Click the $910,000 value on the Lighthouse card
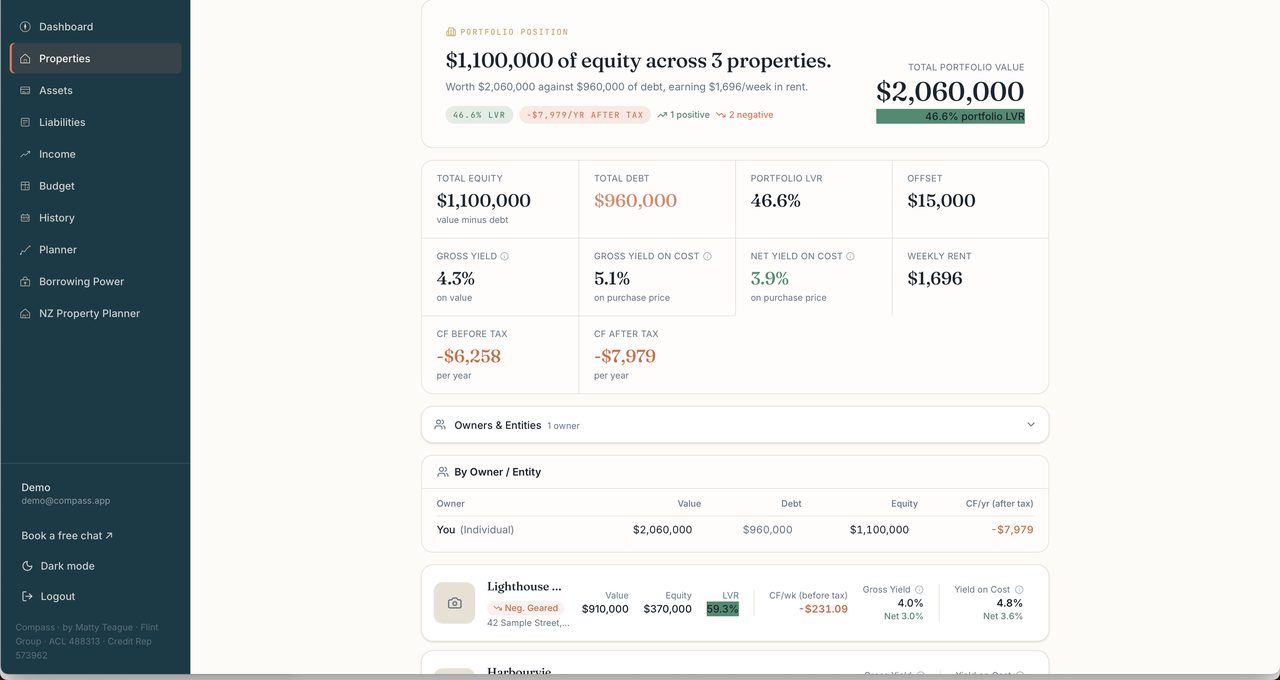The image size is (1280, 680). [x=605, y=609]
